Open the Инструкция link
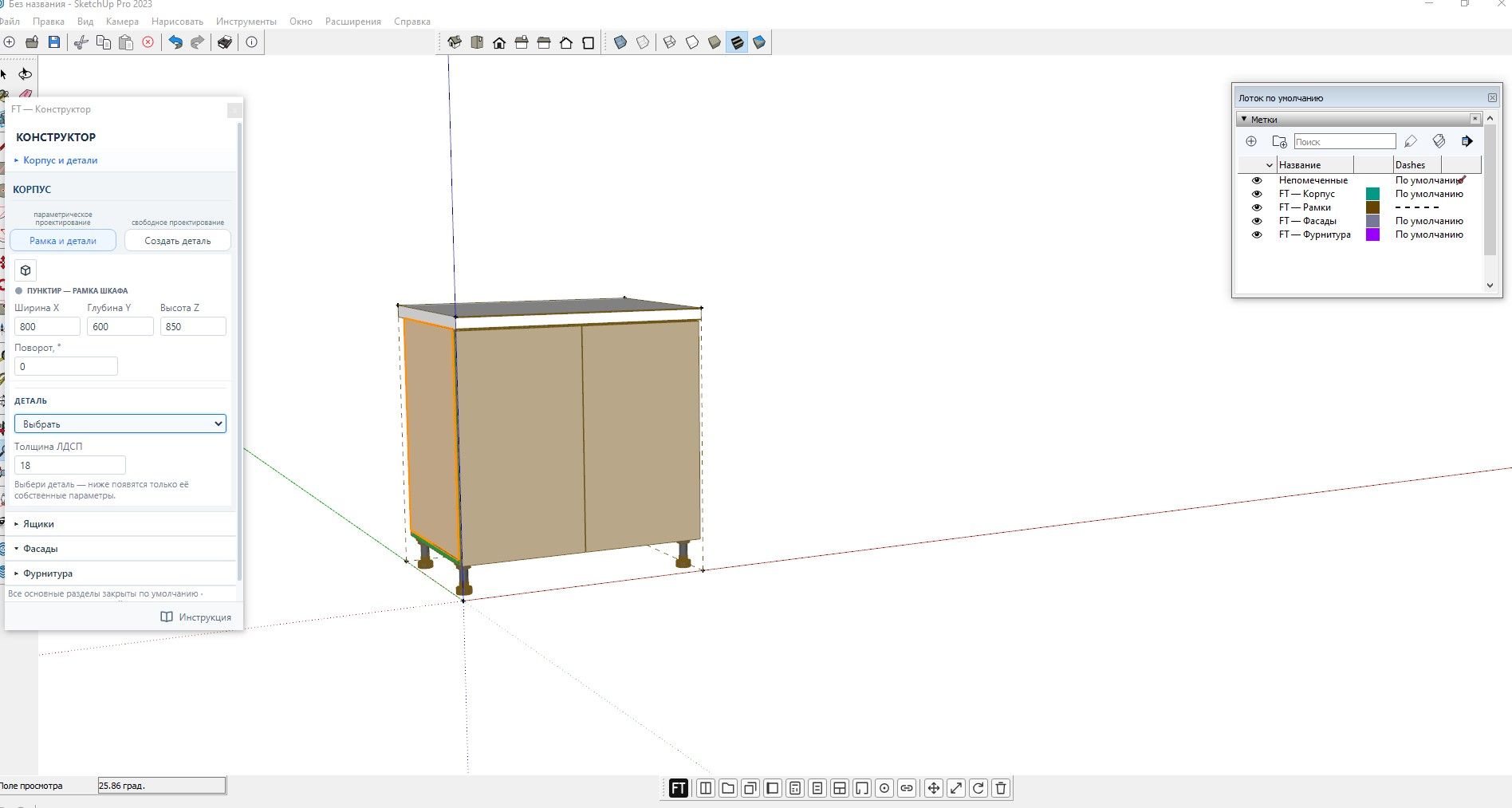Viewport: 1512px width, 808px height. click(x=196, y=617)
